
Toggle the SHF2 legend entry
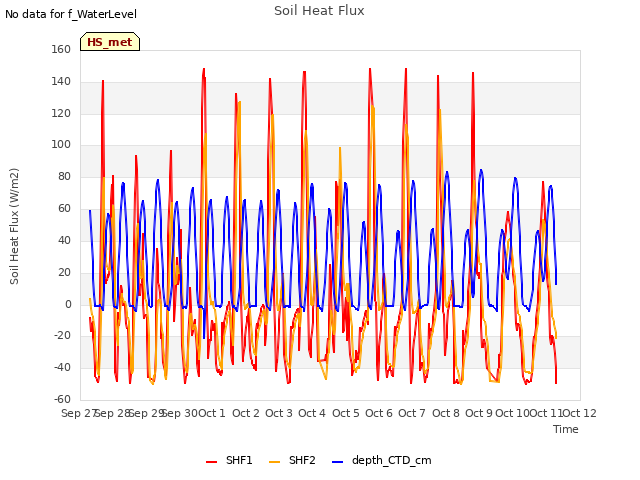[x=292, y=460]
